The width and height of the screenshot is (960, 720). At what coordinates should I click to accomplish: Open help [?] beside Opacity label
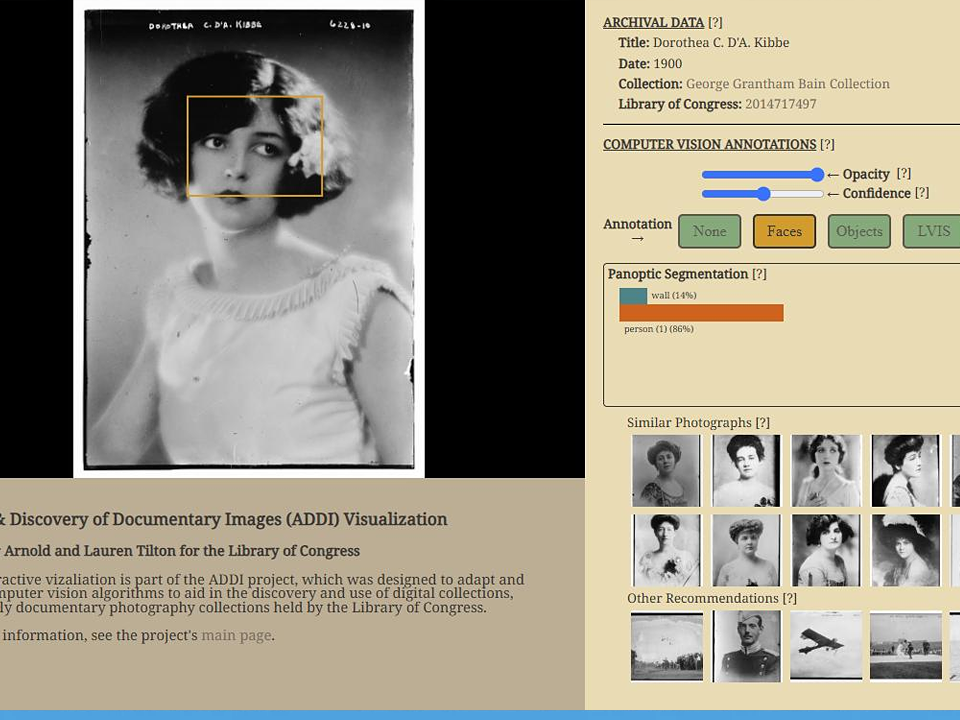pyautogui.click(x=904, y=174)
